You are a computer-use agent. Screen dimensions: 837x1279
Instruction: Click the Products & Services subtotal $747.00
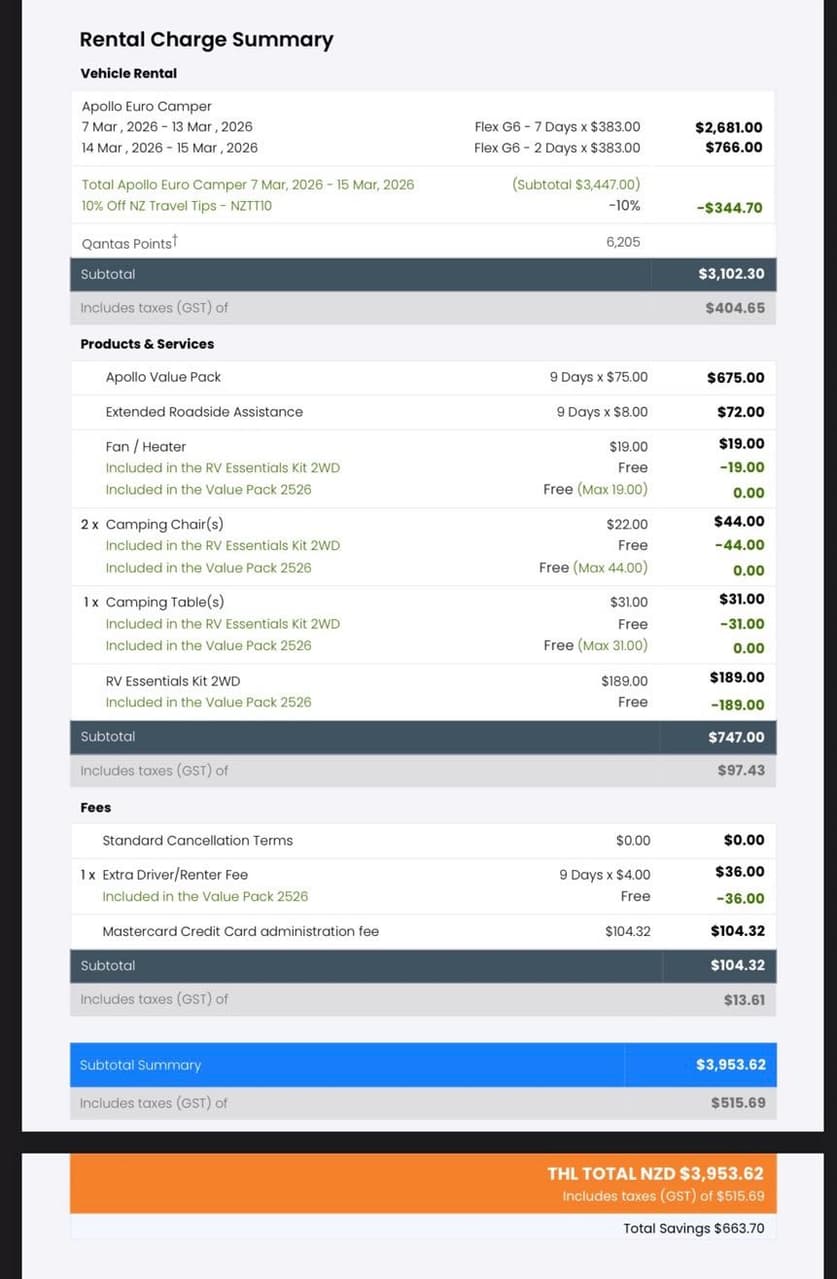pyautogui.click(x=736, y=737)
